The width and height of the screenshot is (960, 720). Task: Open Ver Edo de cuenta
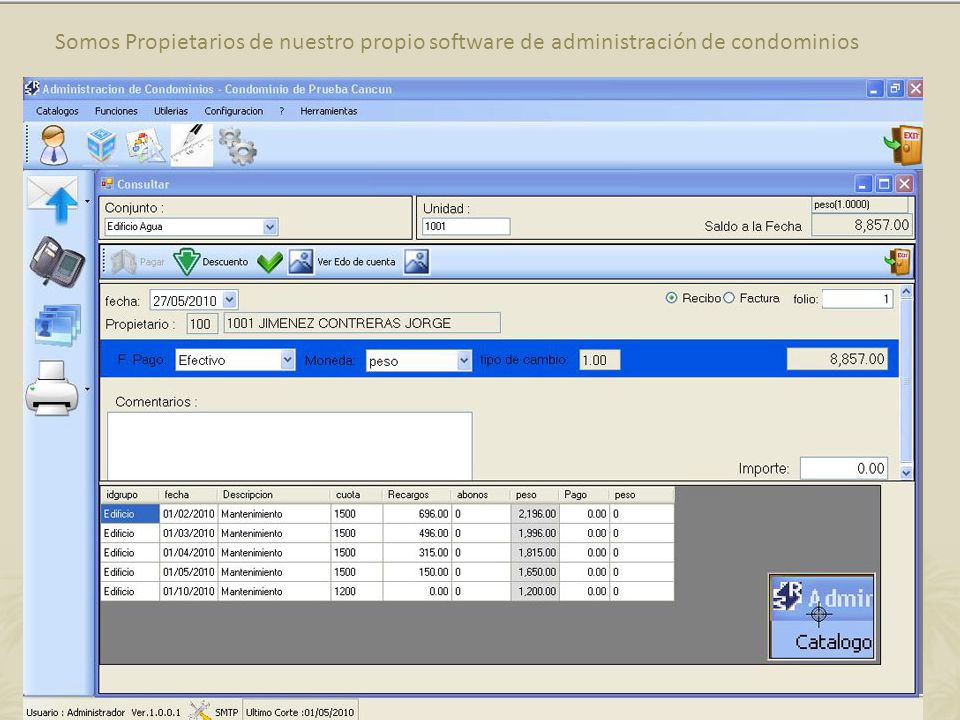[342, 262]
